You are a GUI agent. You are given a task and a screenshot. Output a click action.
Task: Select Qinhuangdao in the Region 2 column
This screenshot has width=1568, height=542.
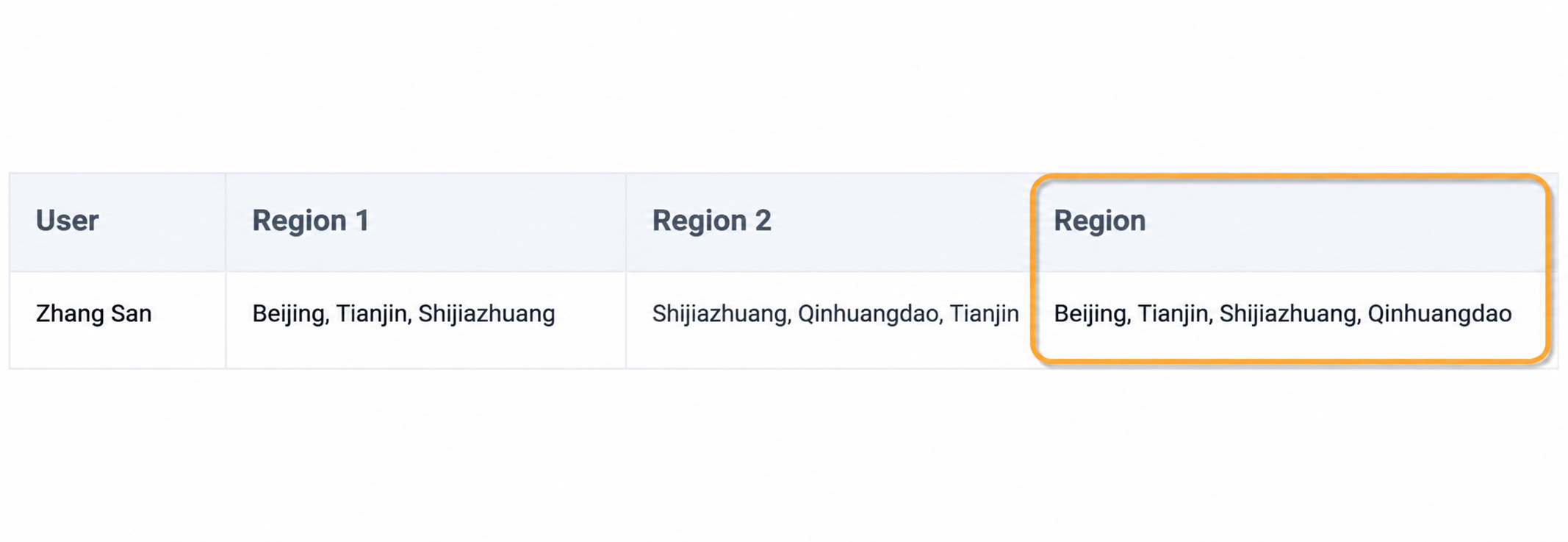tap(868, 314)
